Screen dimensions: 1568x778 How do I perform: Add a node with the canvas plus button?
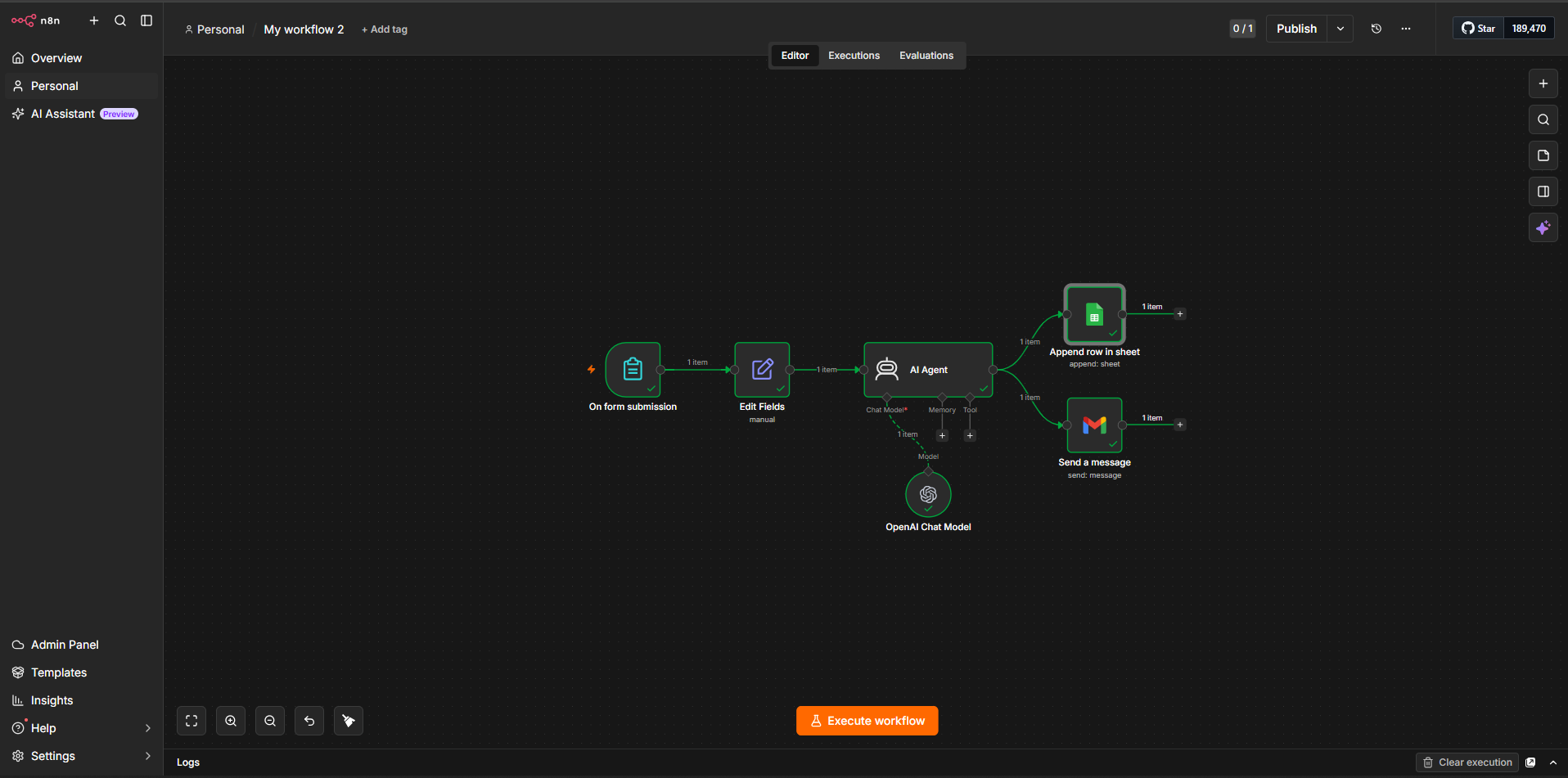click(1543, 83)
